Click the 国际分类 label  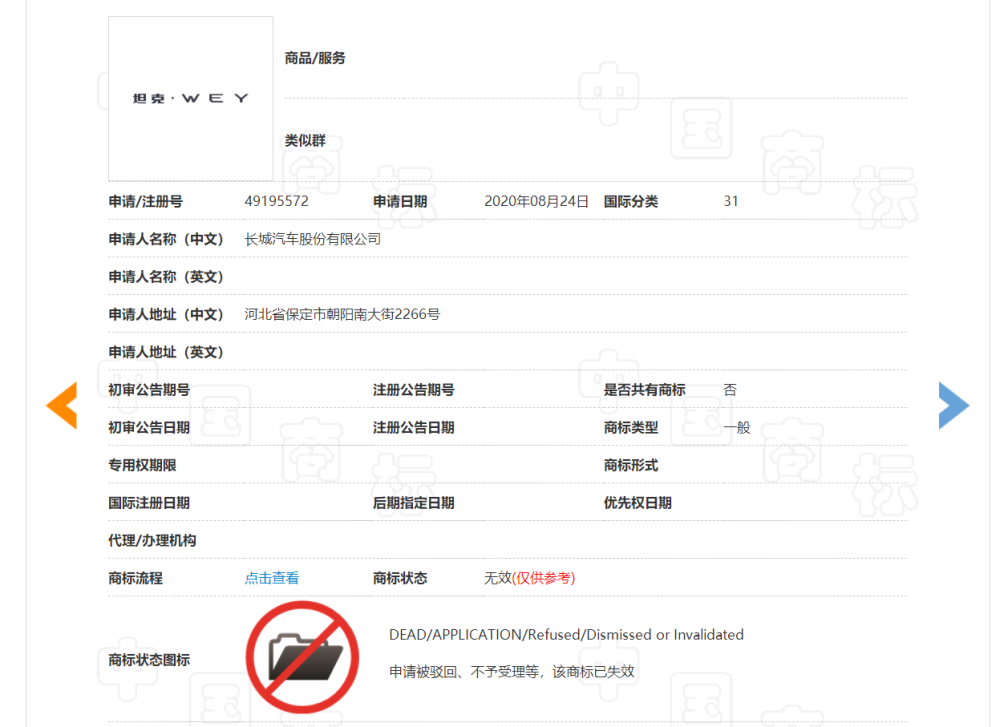coord(631,202)
